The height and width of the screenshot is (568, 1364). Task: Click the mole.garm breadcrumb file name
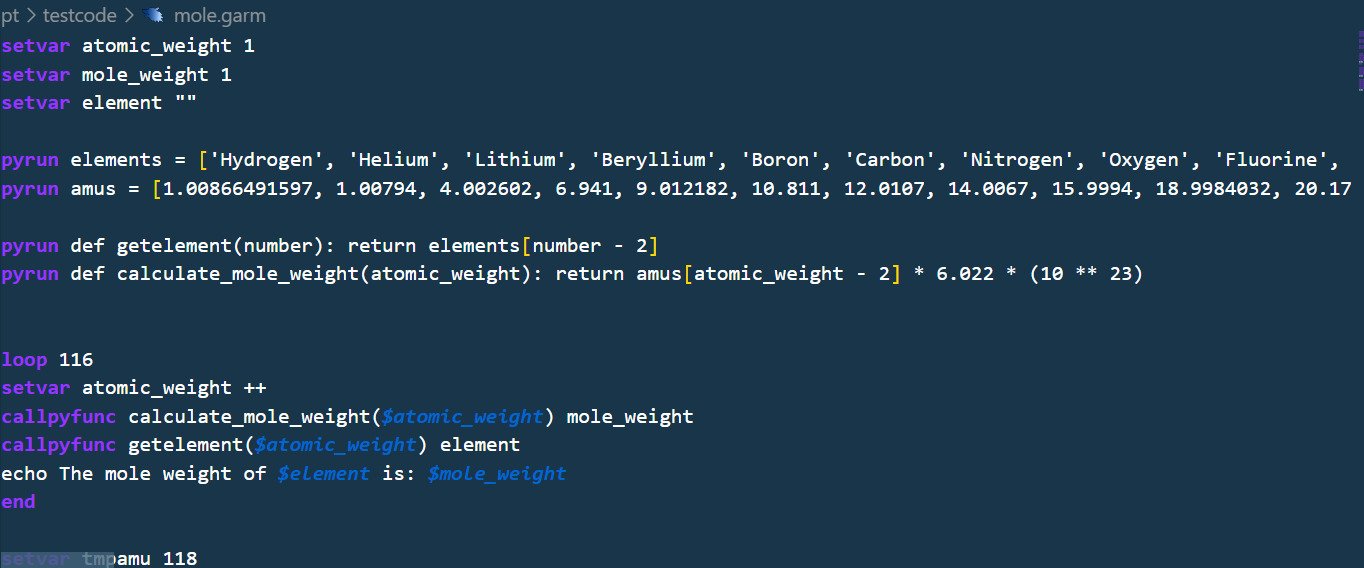point(219,15)
